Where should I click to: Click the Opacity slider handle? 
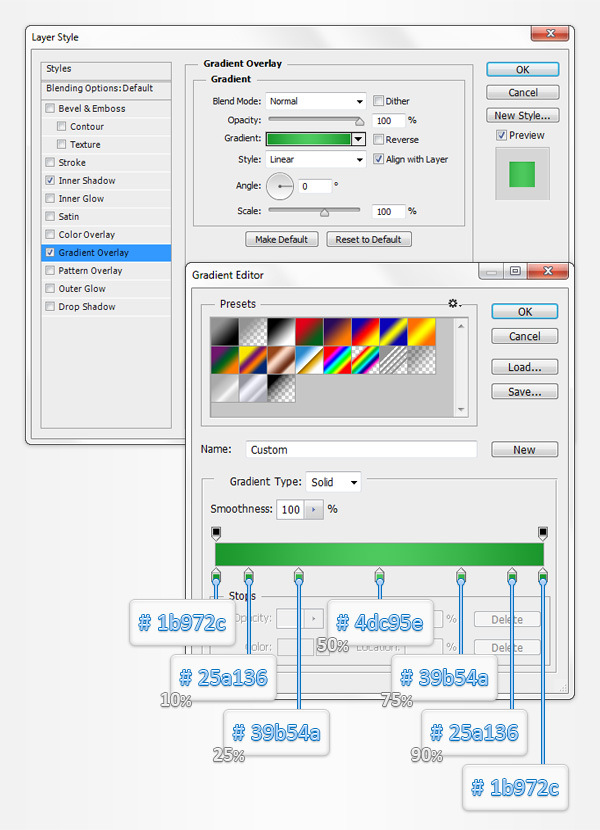[x=359, y=122]
